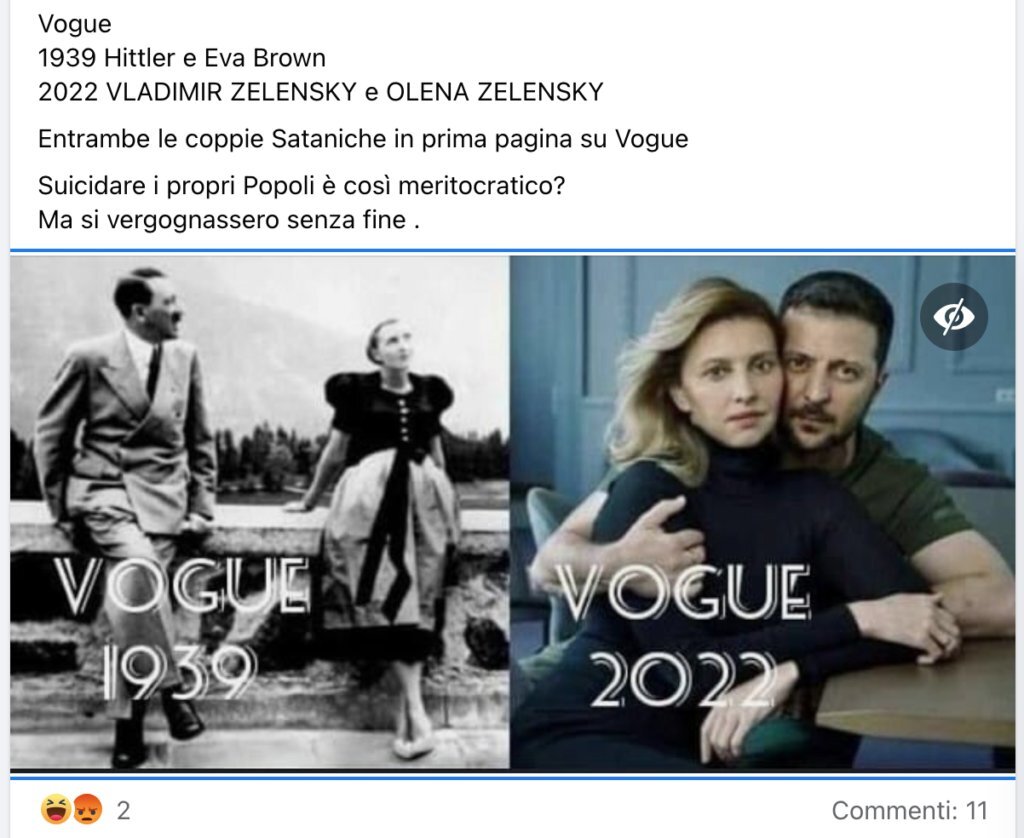The height and width of the screenshot is (838, 1024).
Task: Open the reaction count showing 2
Action: (123, 811)
